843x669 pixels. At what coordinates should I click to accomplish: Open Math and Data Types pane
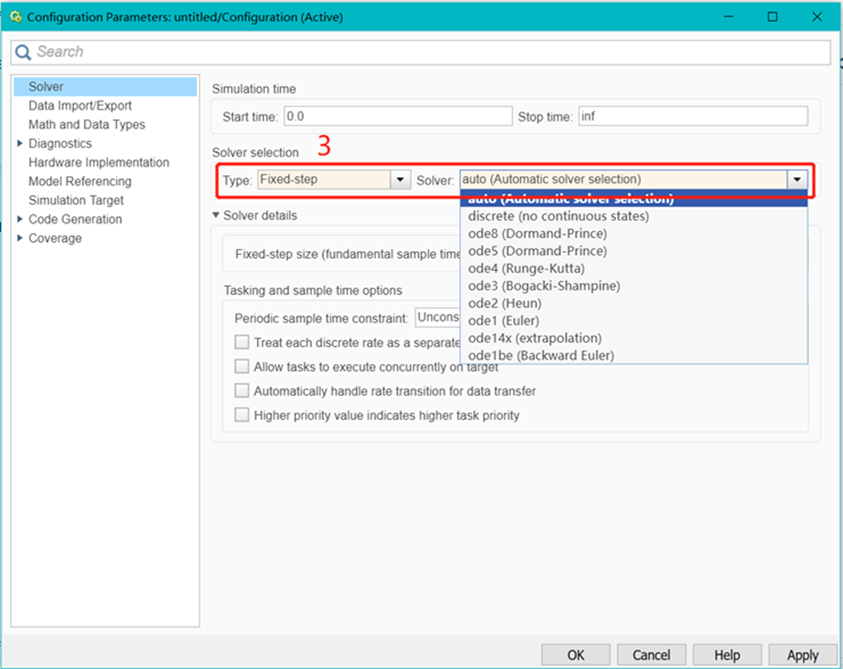tap(87, 124)
